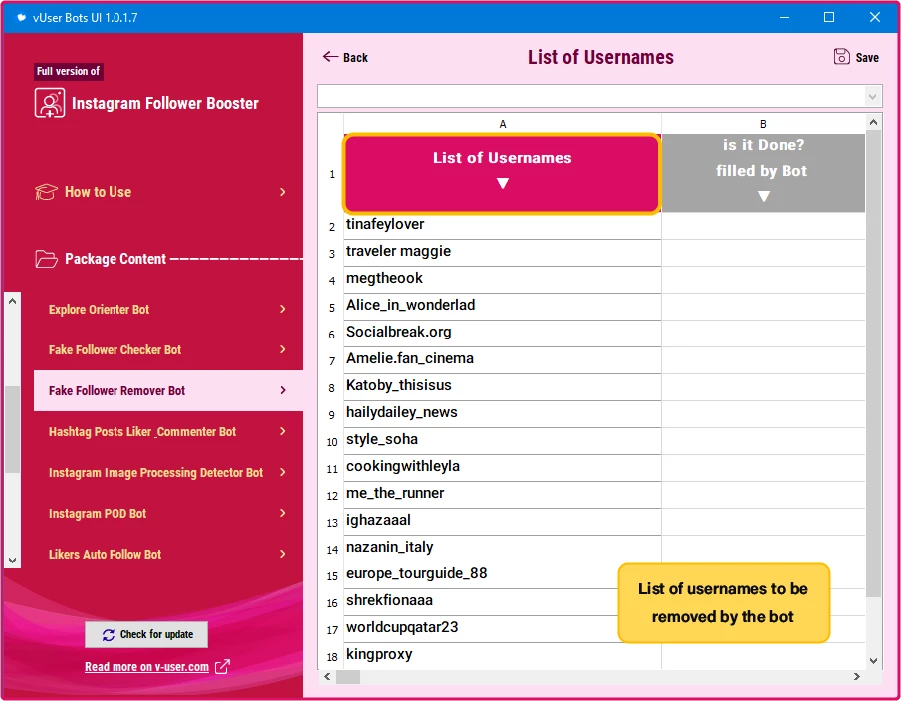Select the cell 'nazanin_italy'
The image size is (901, 701).
point(502,548)
